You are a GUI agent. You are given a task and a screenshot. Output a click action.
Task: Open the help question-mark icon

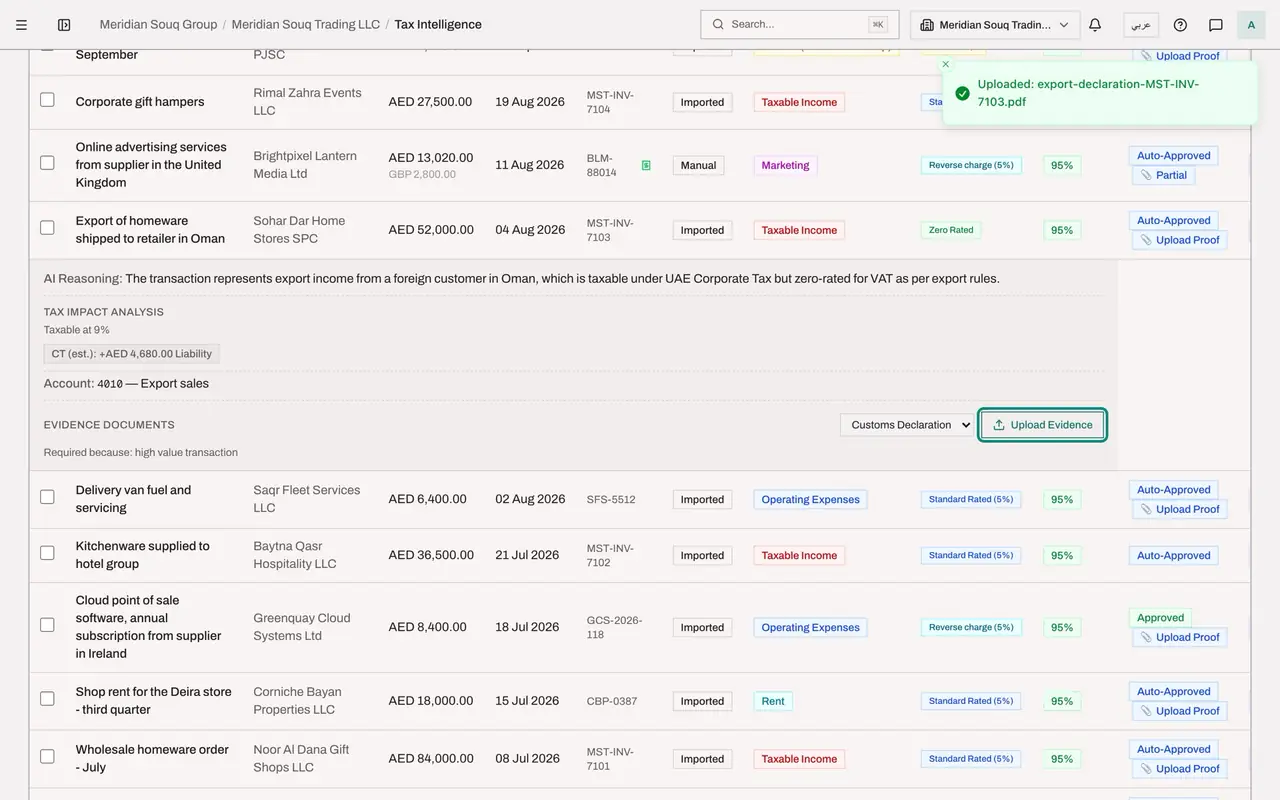(1180, 25)
